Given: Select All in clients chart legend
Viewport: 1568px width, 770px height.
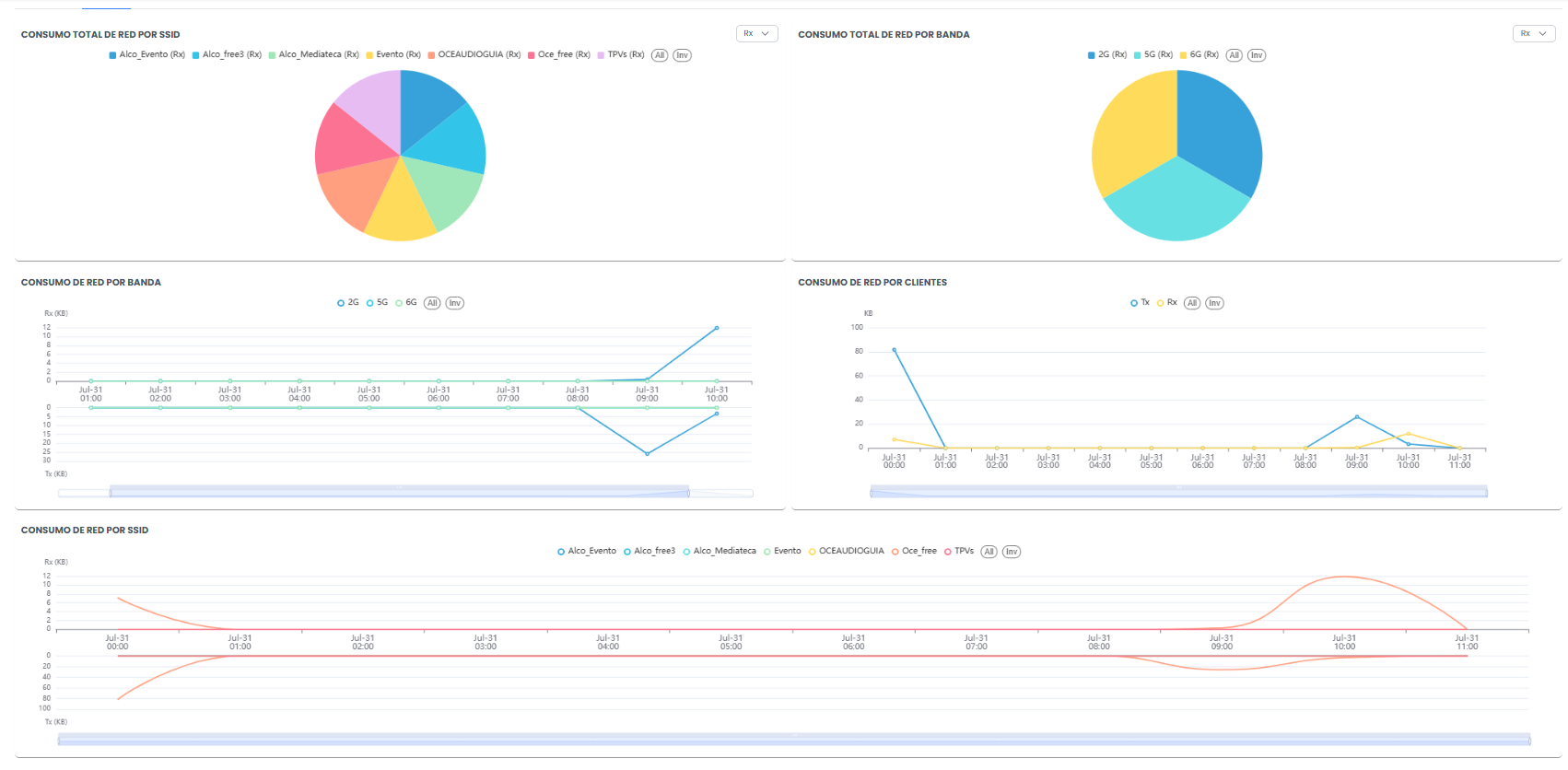Looking at the screenshot, I should 1192,303.
